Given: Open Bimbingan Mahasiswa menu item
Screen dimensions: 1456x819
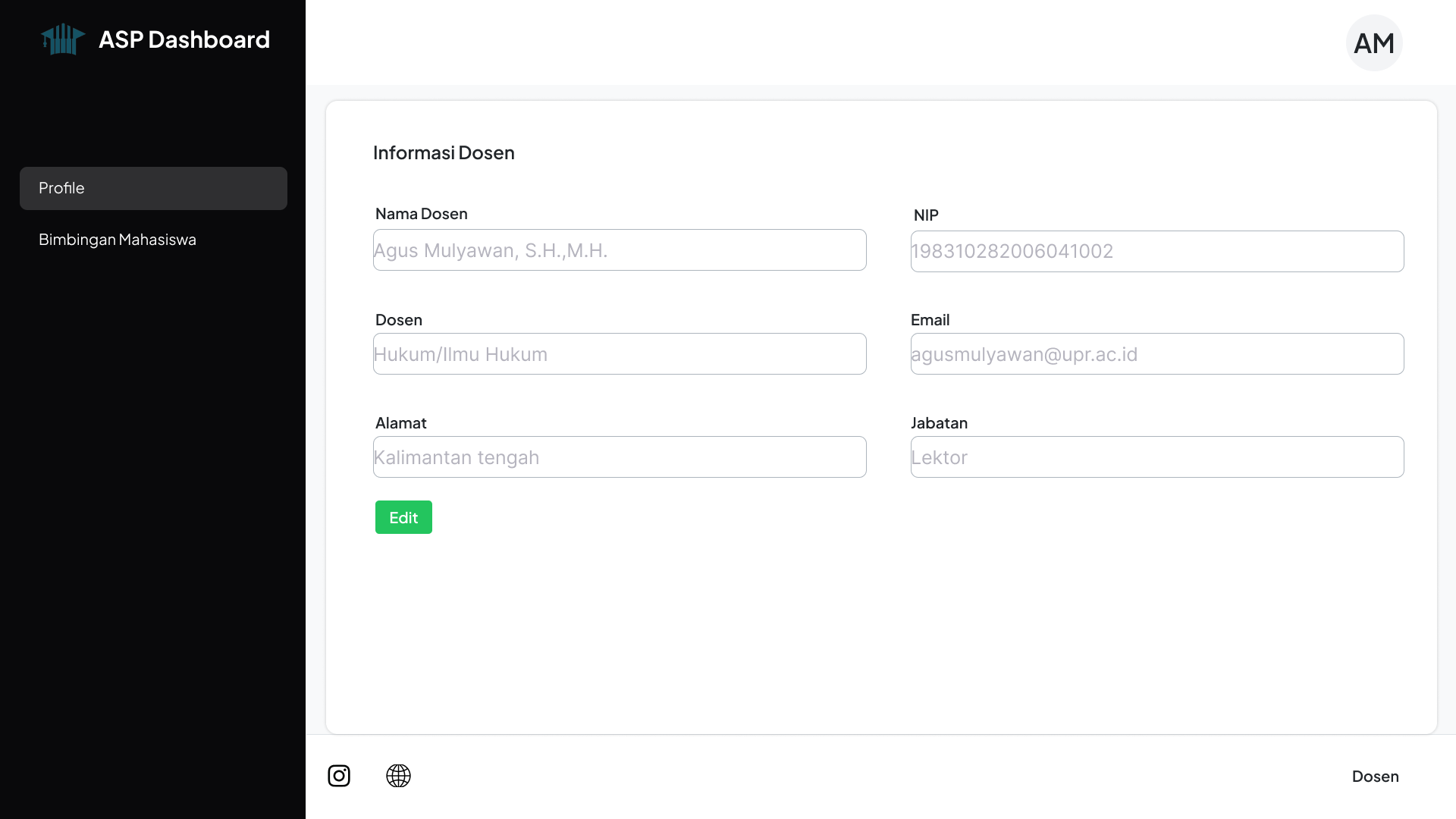Looking at the screenshot, I should coord(118,240).
